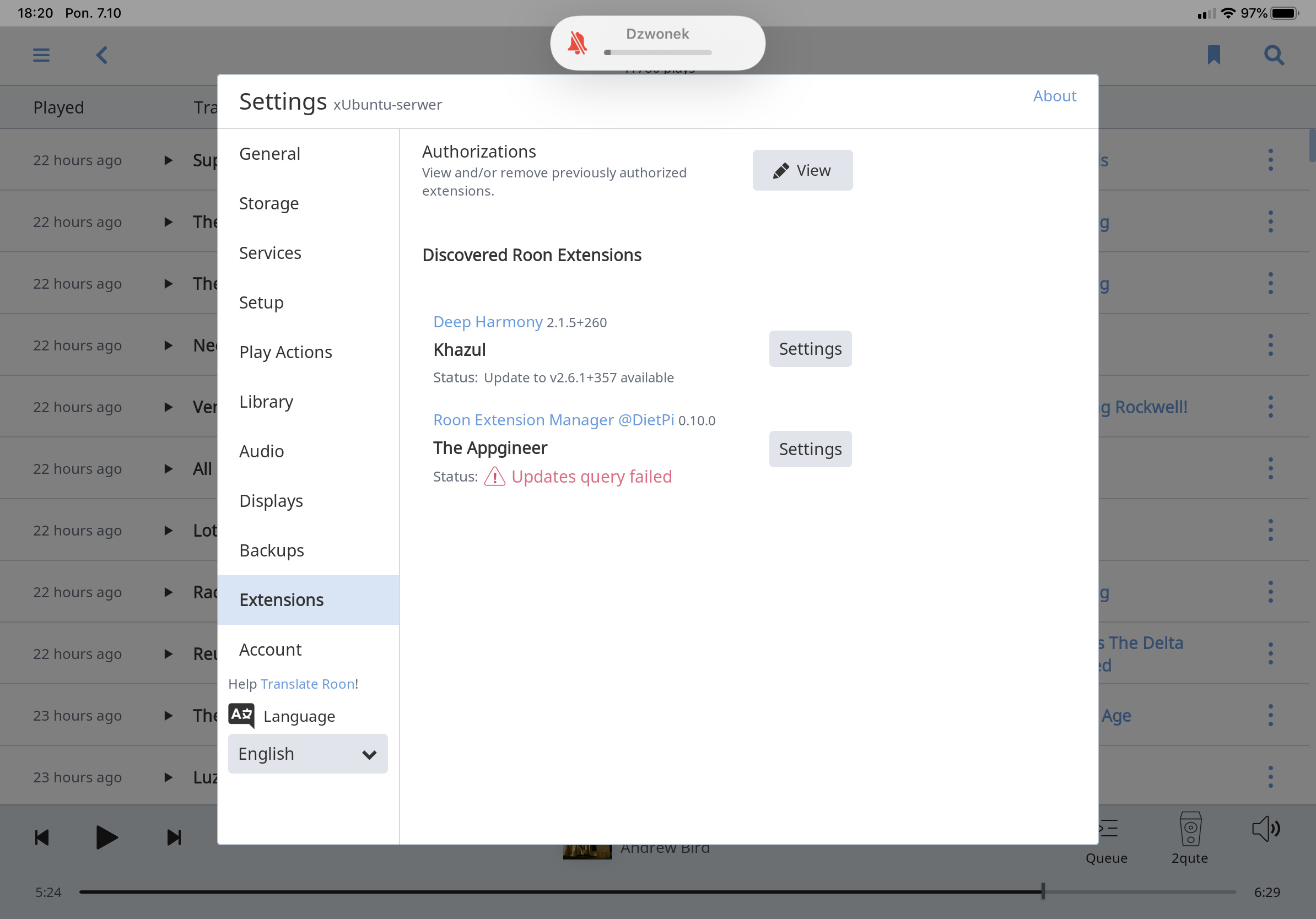1316x919 pixels.
Task: Tap the now playing album thumbnail
Action: pyautogui.click(x=587, y=851)
